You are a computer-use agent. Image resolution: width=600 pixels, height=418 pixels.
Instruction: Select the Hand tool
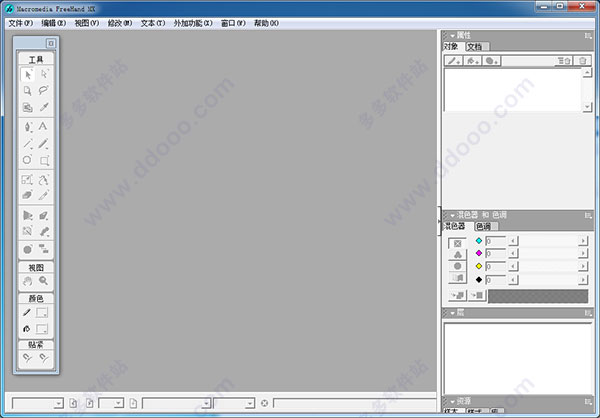(27, 281)
